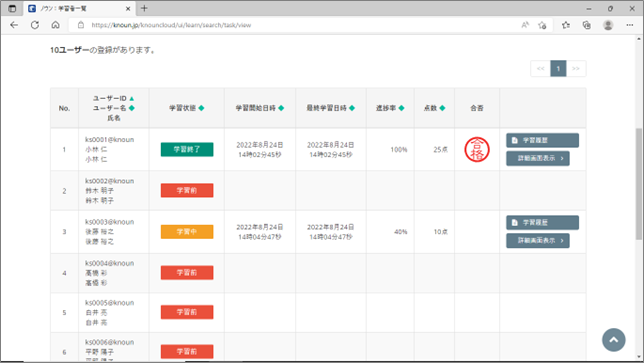This screenshot has width=644, height=363.
Task: Click the scroll-to-top round arrow button
Action: pyautogui.click(x=614, y=340)
